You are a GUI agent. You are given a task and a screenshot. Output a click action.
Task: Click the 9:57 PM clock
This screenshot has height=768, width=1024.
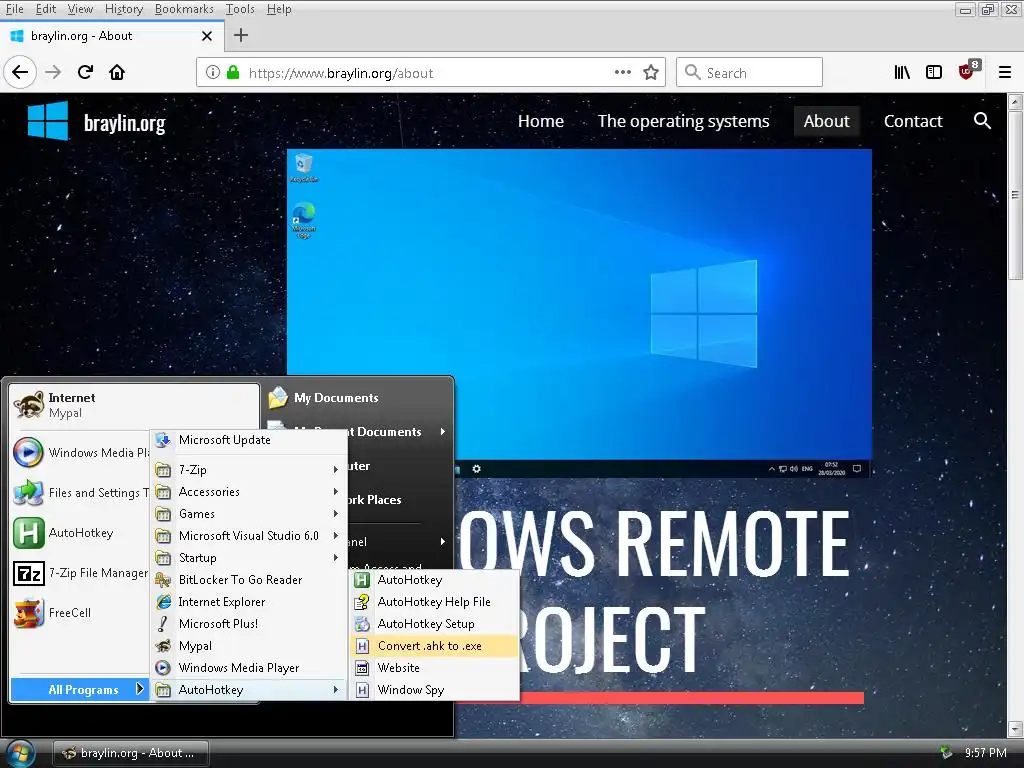985,753
